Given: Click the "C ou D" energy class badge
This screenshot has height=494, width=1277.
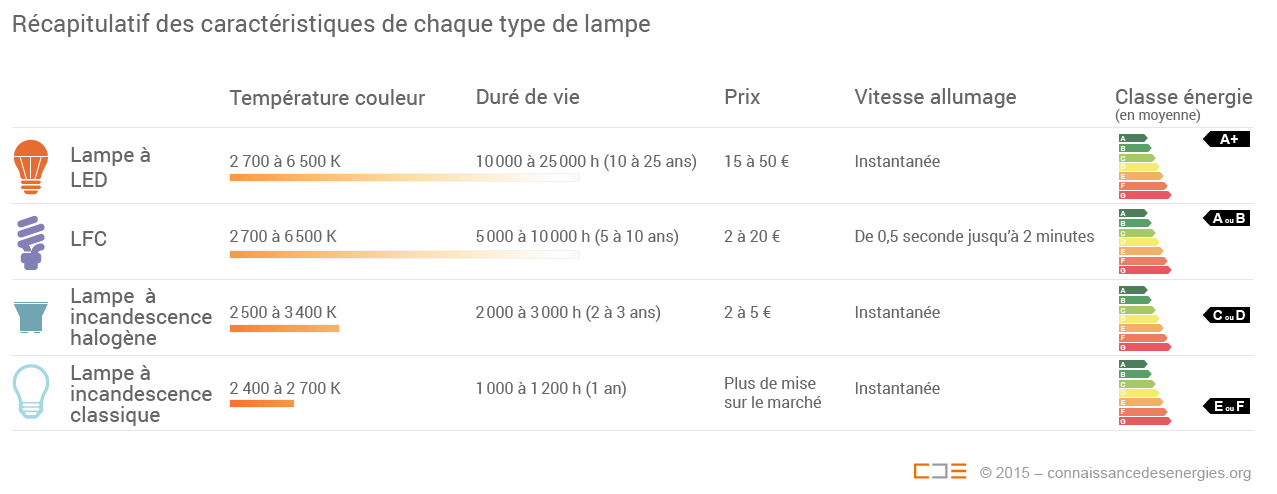Looking at the screenshot, I should pyautogui.click(x=1227, y=316).
